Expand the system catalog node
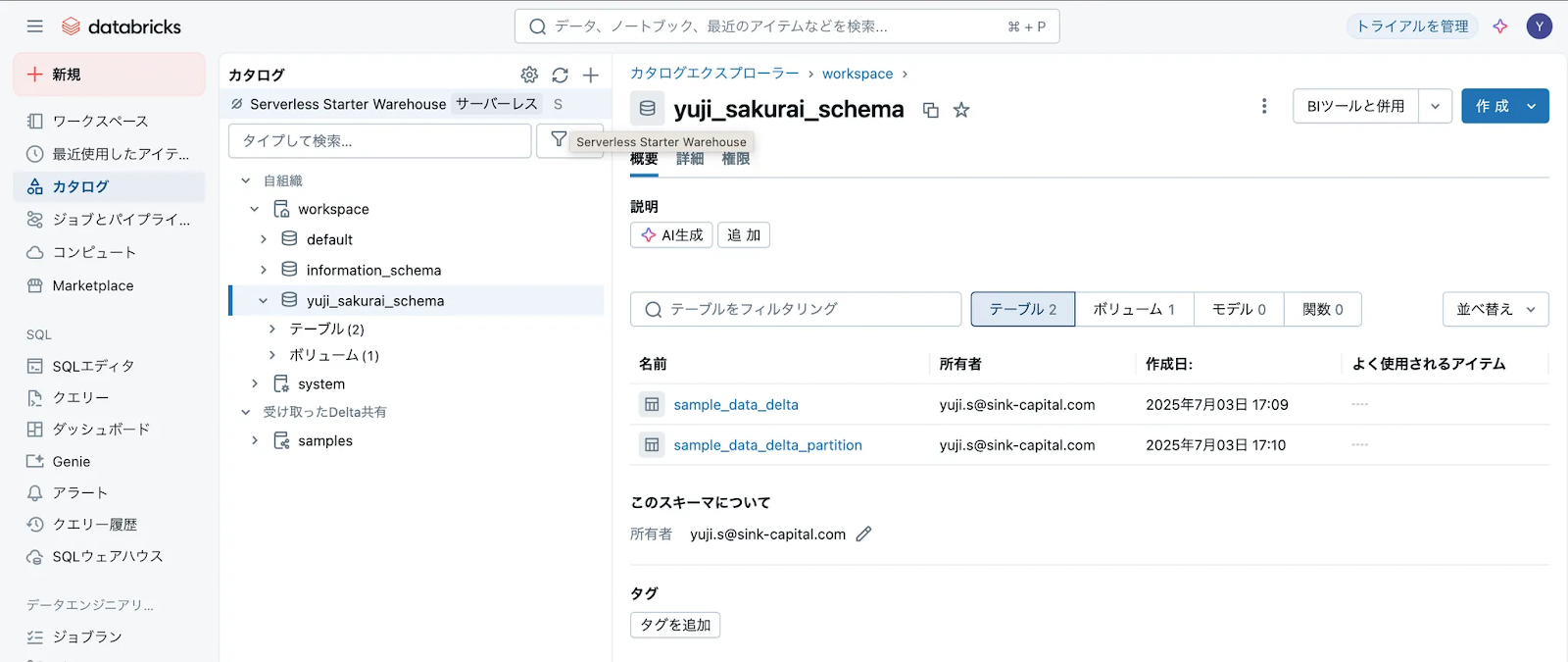1568x662 pixels. tap(255, 383)
